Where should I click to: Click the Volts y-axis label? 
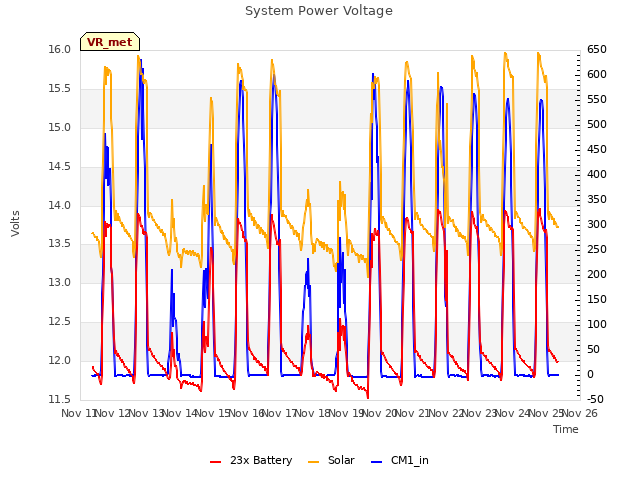point(16,224)
